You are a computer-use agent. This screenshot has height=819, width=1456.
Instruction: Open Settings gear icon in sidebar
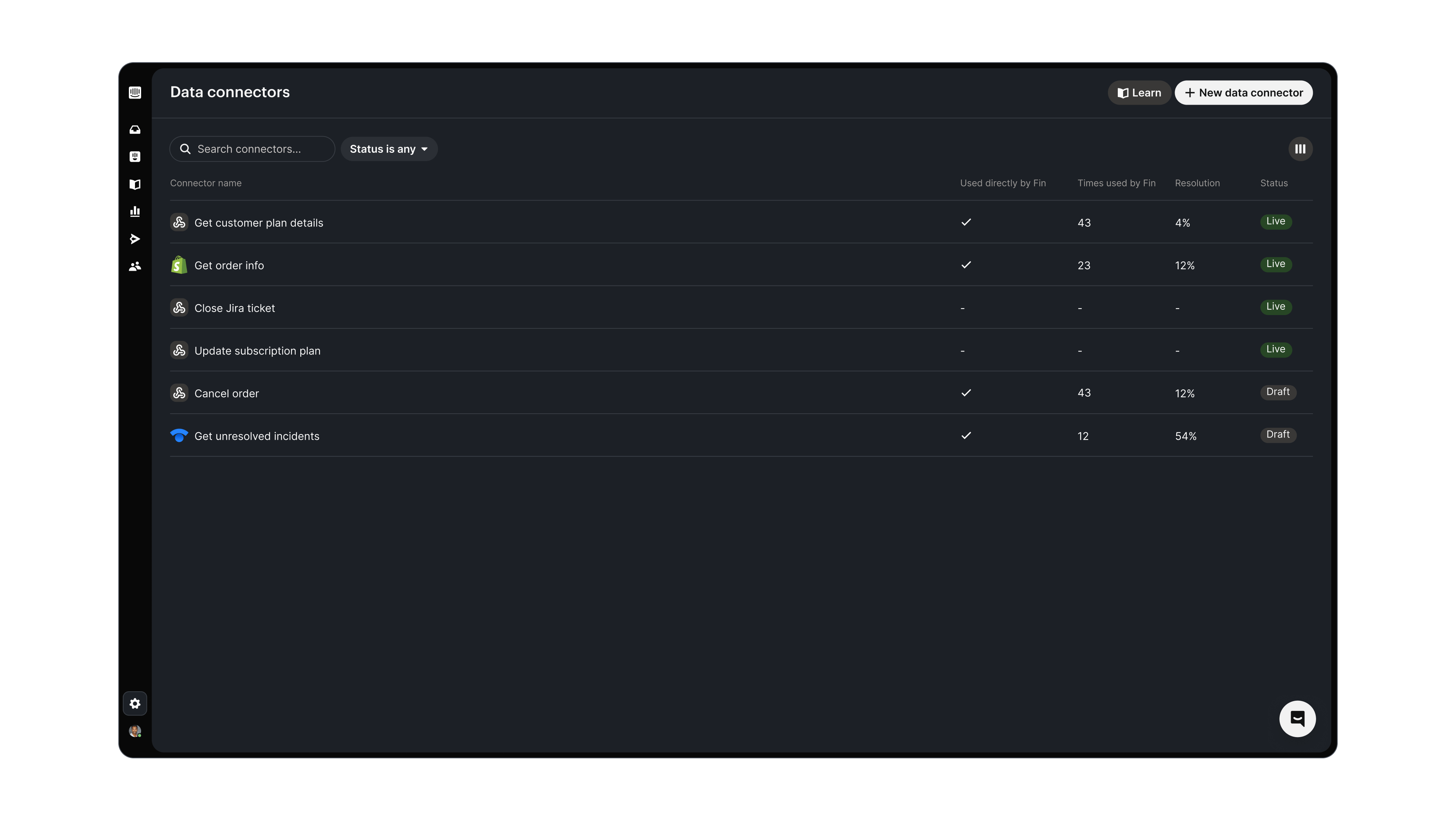[x=135, y=704]
